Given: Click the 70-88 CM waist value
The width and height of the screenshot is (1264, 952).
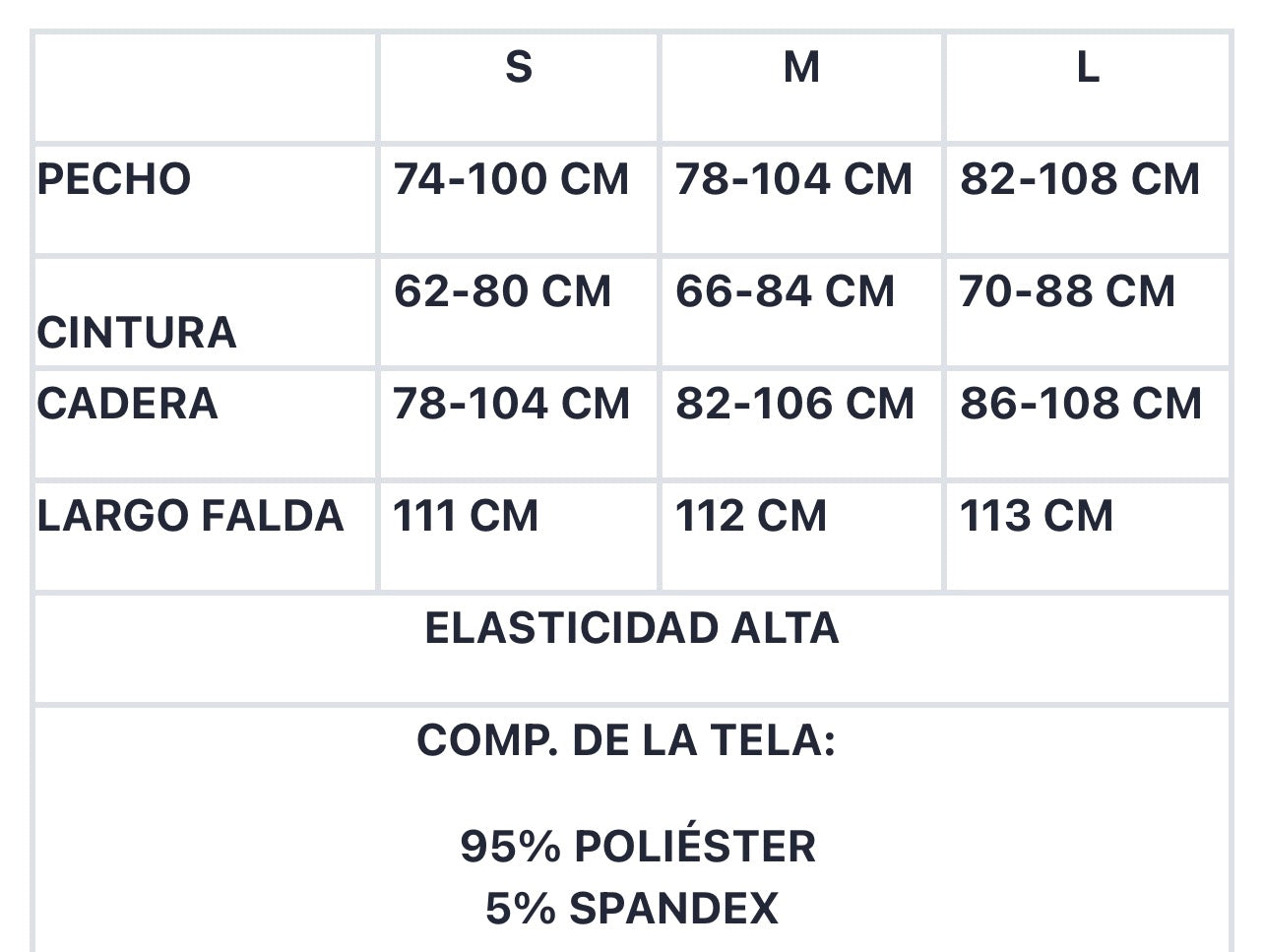Looking at the screenshot, I should click(x=1068, y=292).
